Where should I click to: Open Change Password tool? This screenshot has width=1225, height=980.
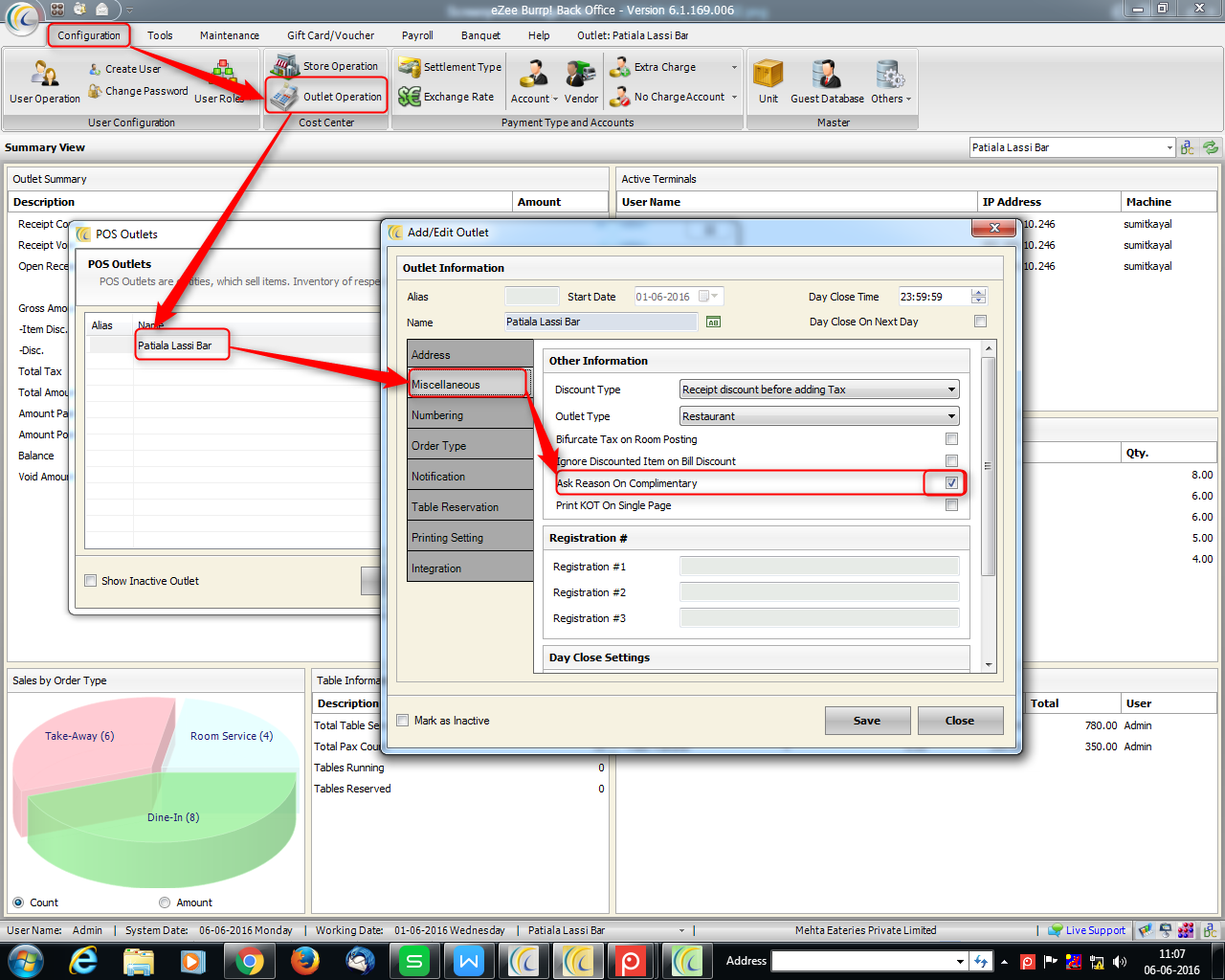point(139,91)
